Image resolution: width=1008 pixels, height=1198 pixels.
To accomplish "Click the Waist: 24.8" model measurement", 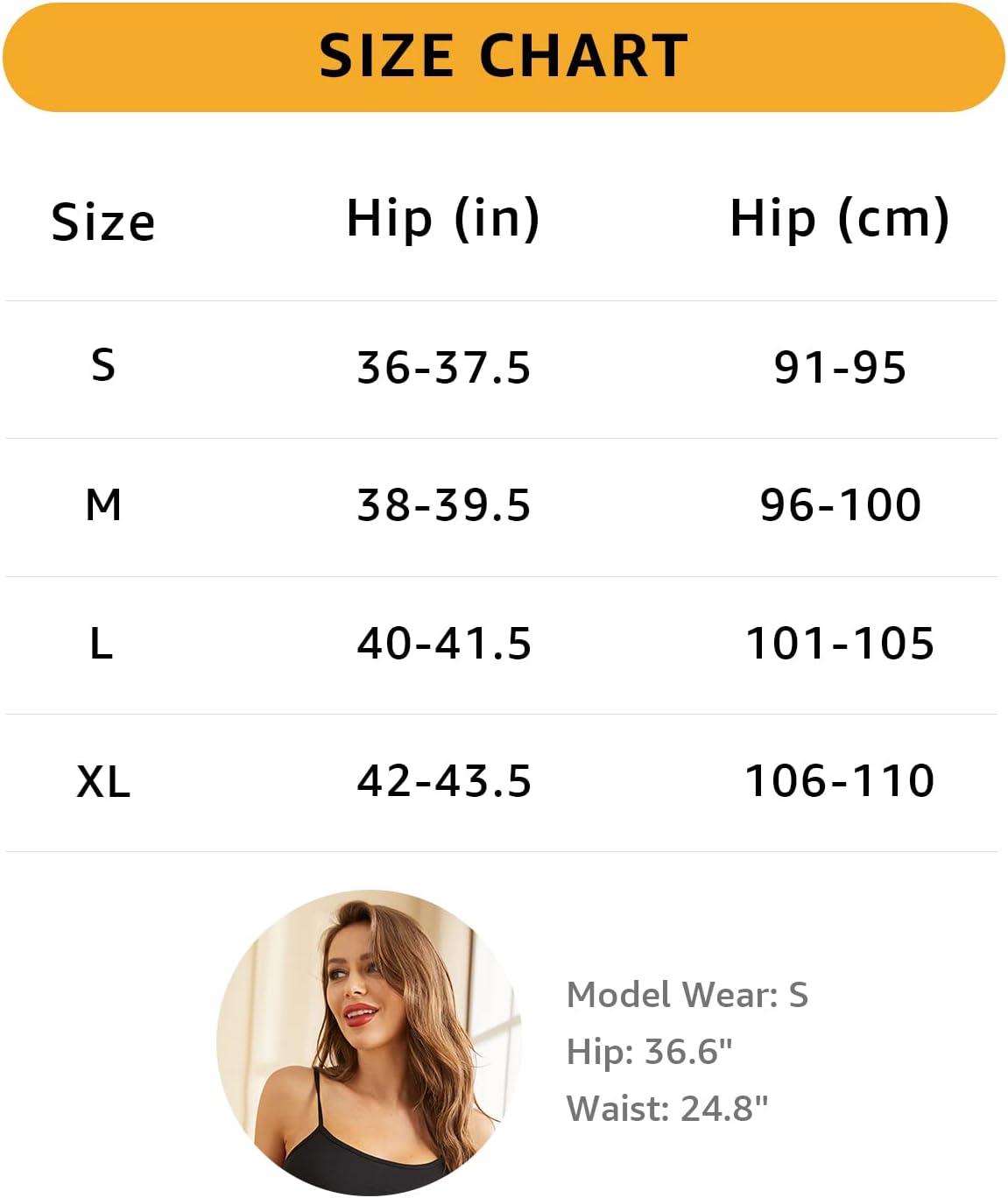I will tap(667, 1109).
